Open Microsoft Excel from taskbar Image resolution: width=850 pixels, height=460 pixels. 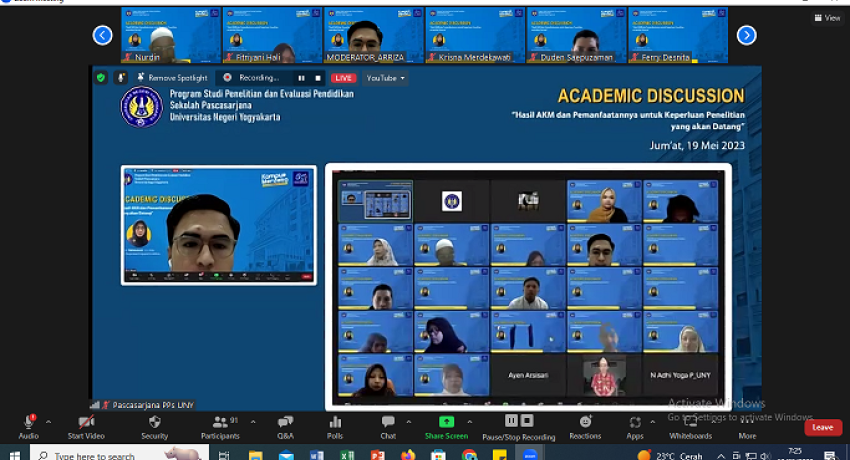(x=347, y=454)
